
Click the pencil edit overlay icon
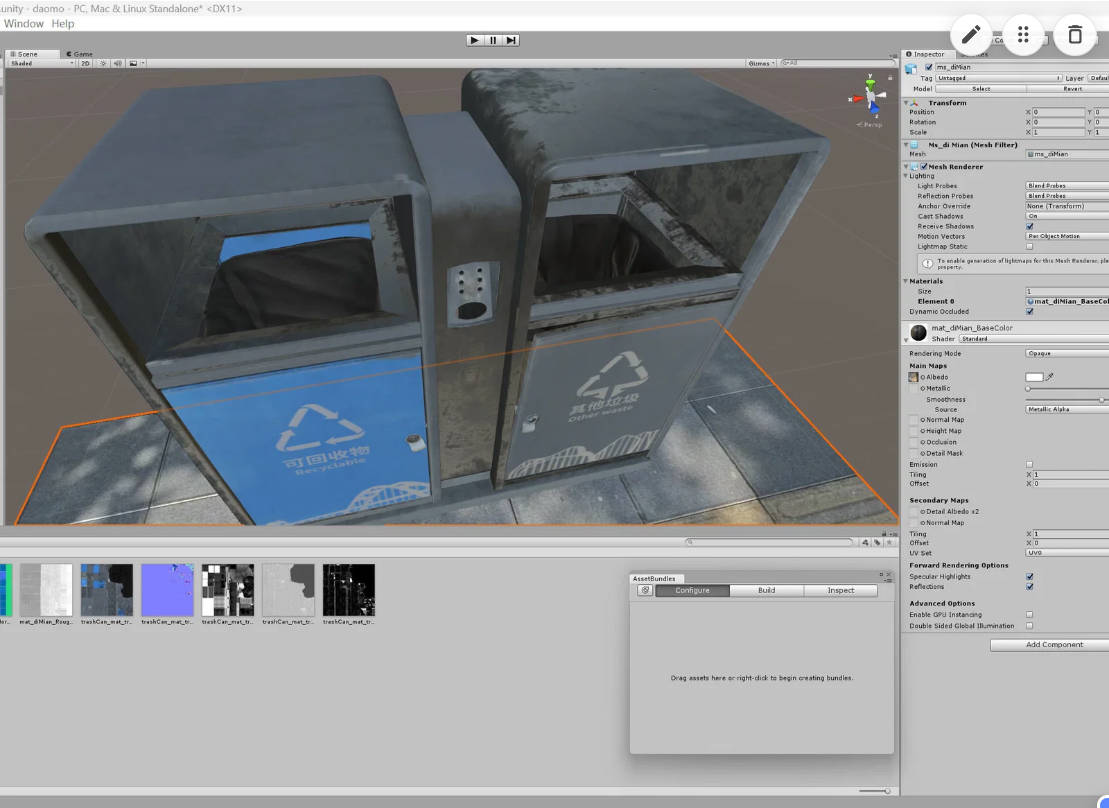click(x=971, y=34)
